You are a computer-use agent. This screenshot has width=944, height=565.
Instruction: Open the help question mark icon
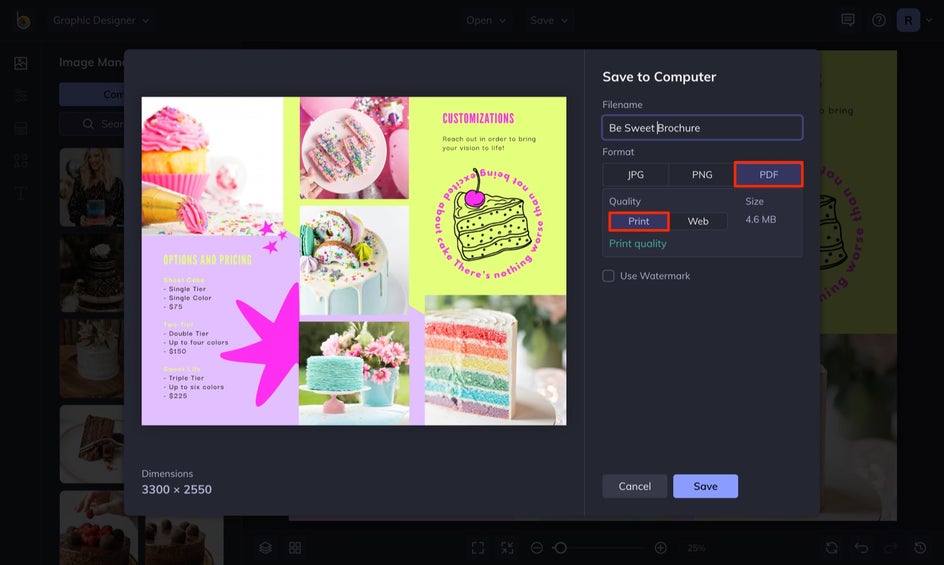[x=879, y=20]
